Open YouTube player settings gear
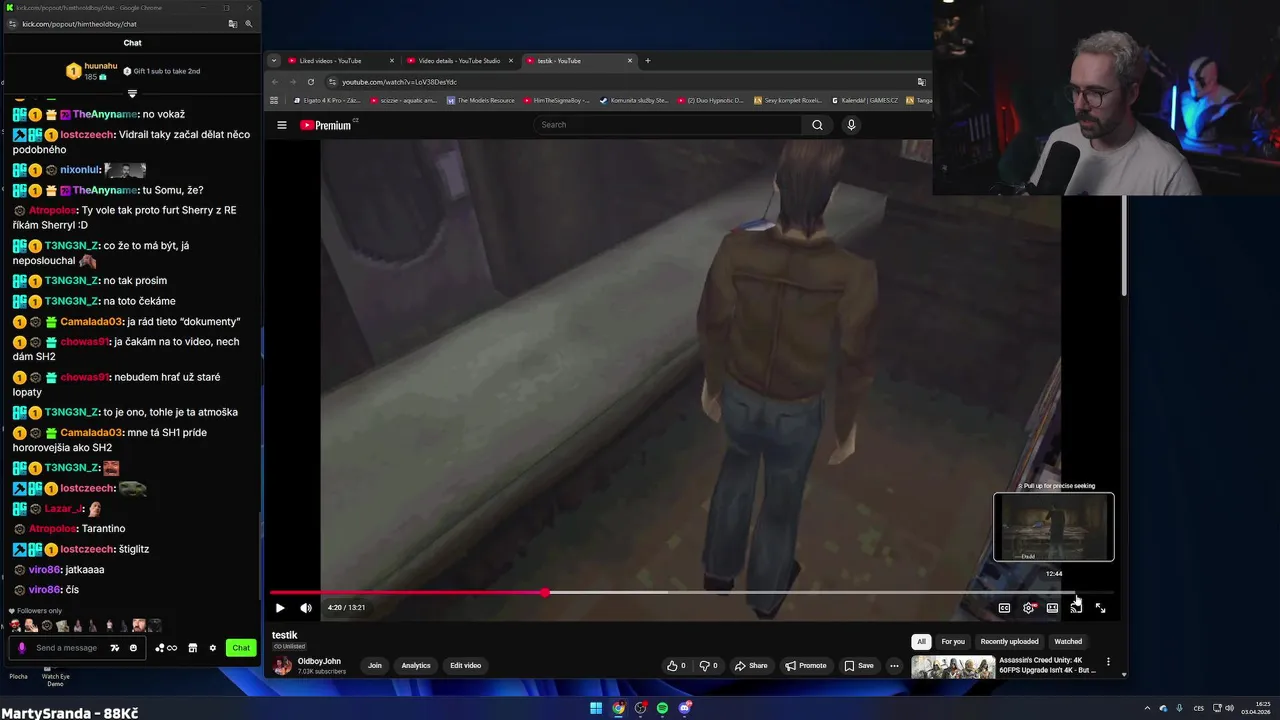The image size is (1280, 720). point(1028,608)
